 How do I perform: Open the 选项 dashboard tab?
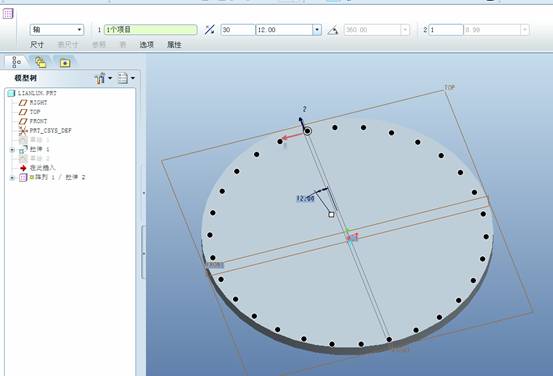(146, 45)
